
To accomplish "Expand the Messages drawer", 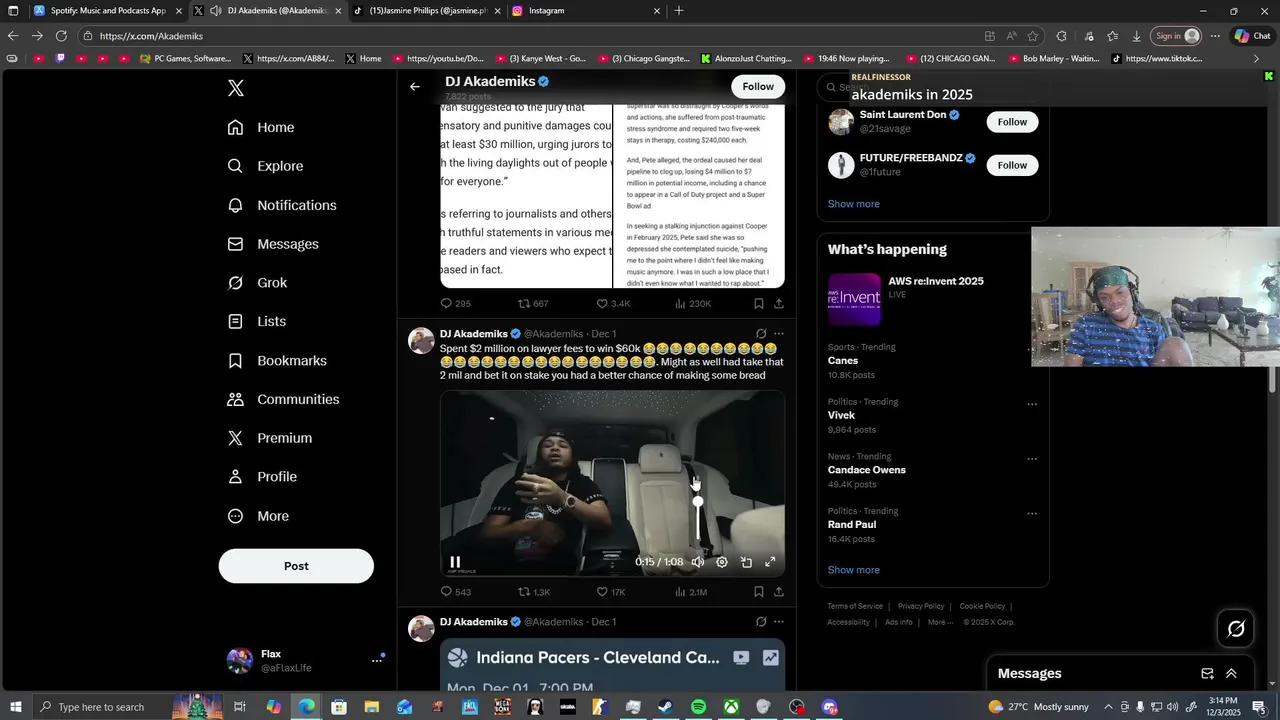I will (1231, 674).
